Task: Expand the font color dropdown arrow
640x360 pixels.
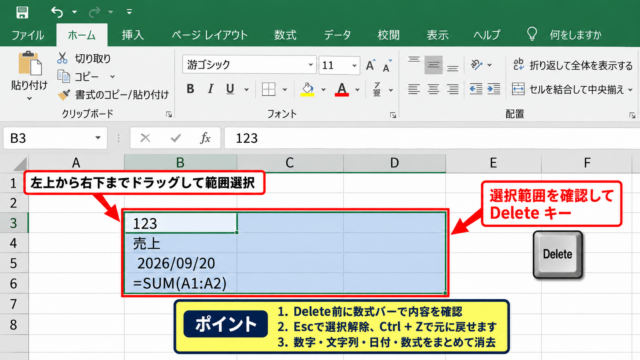Action: 357,89
